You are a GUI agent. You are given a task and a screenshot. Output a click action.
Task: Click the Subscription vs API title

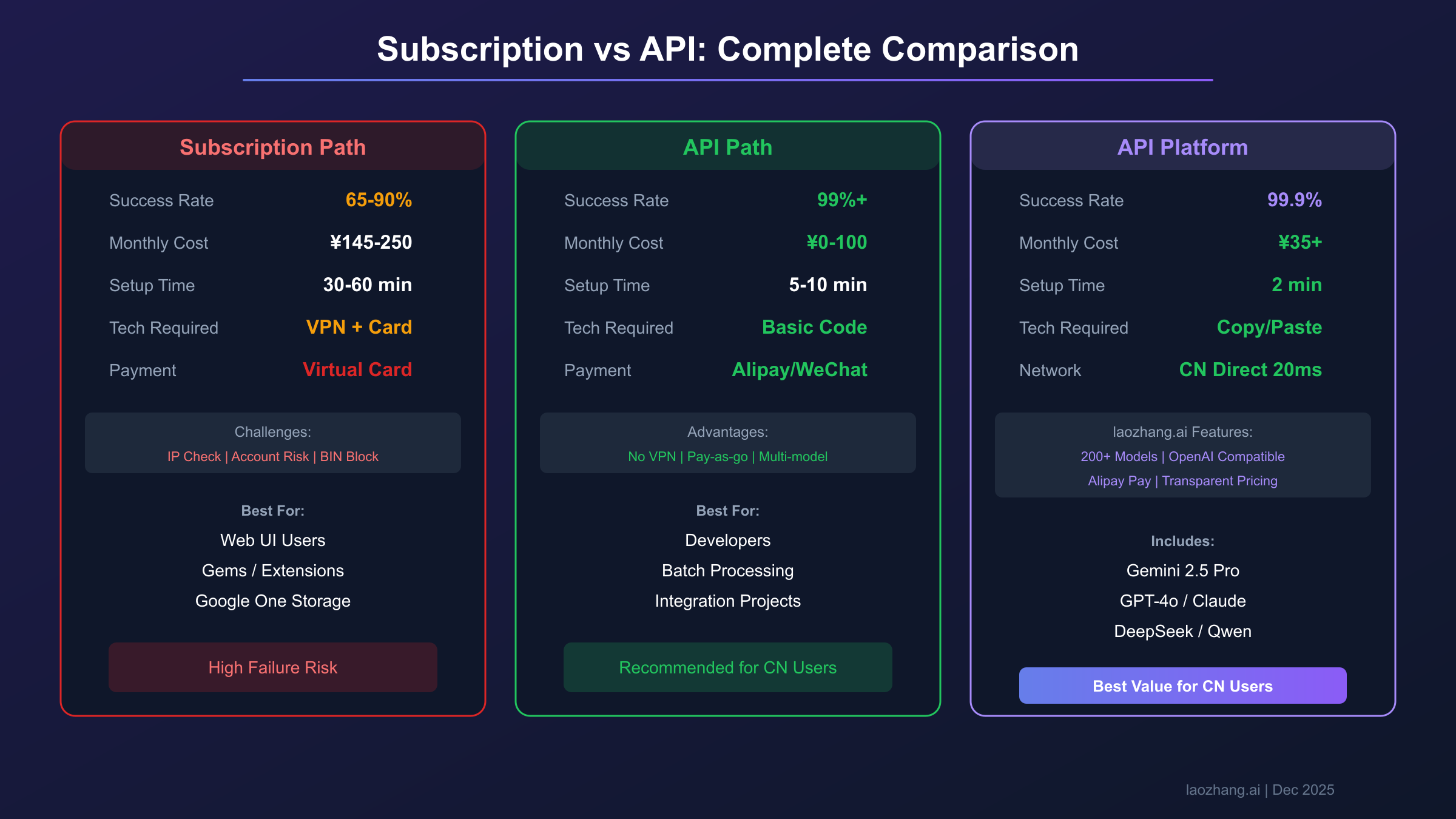(x=727, y=49)
